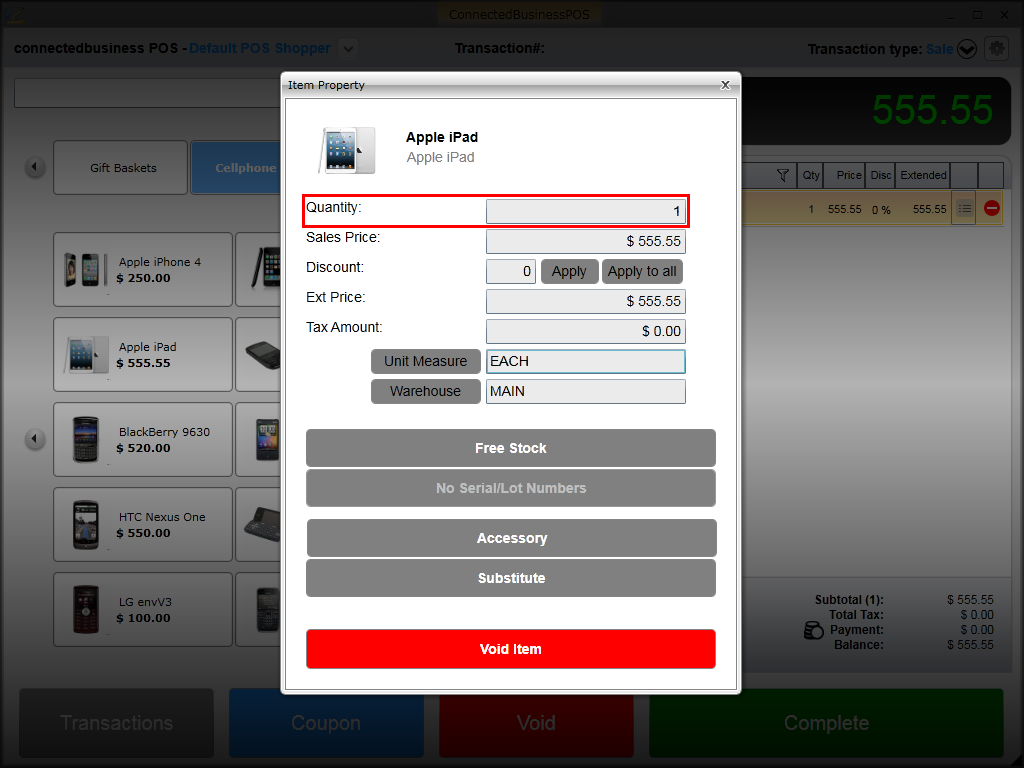This screenshot has width=1024, height=768.
Task: Click the left arrow beside BlackBerry 9630
Action: tap(35, 439)
